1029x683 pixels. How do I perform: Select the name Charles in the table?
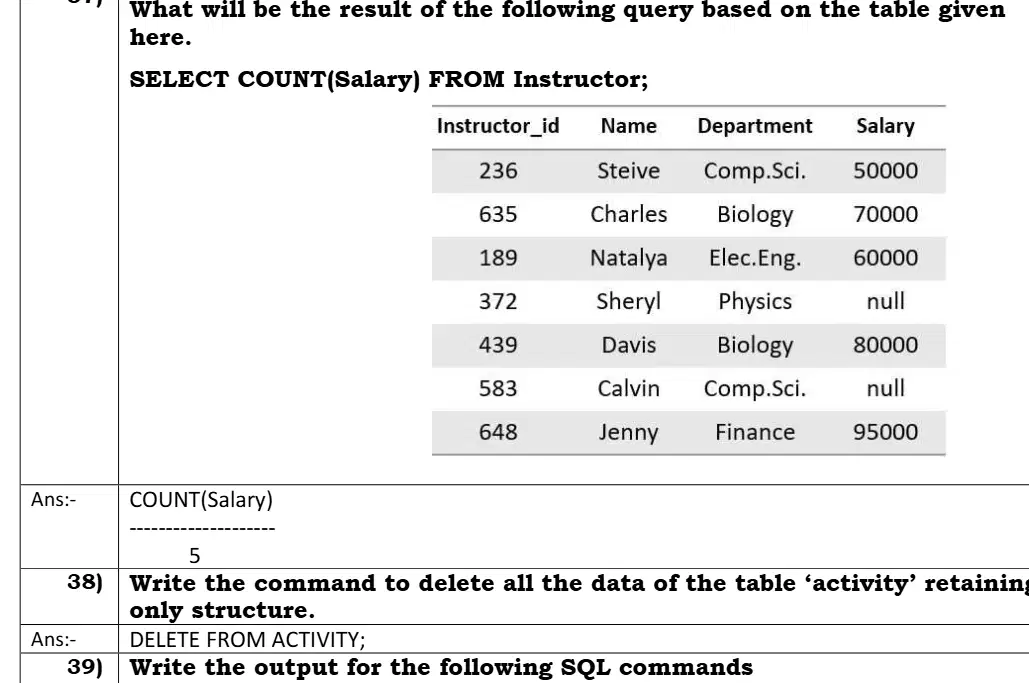[628, 214]
